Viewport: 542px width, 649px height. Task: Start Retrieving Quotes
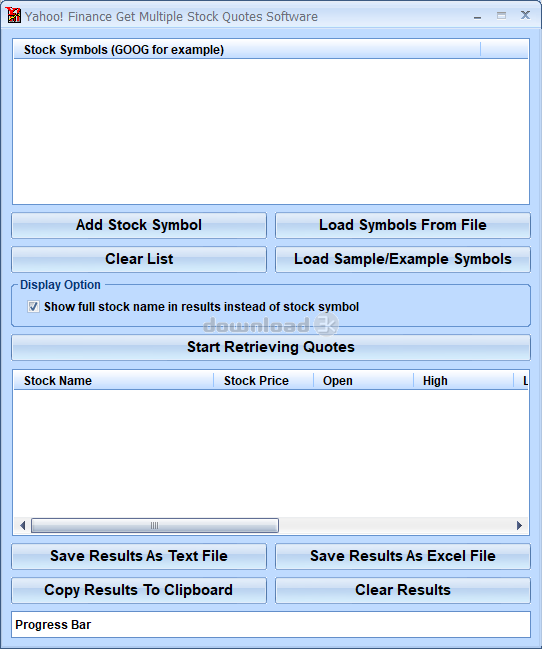(x=271, y=347)
